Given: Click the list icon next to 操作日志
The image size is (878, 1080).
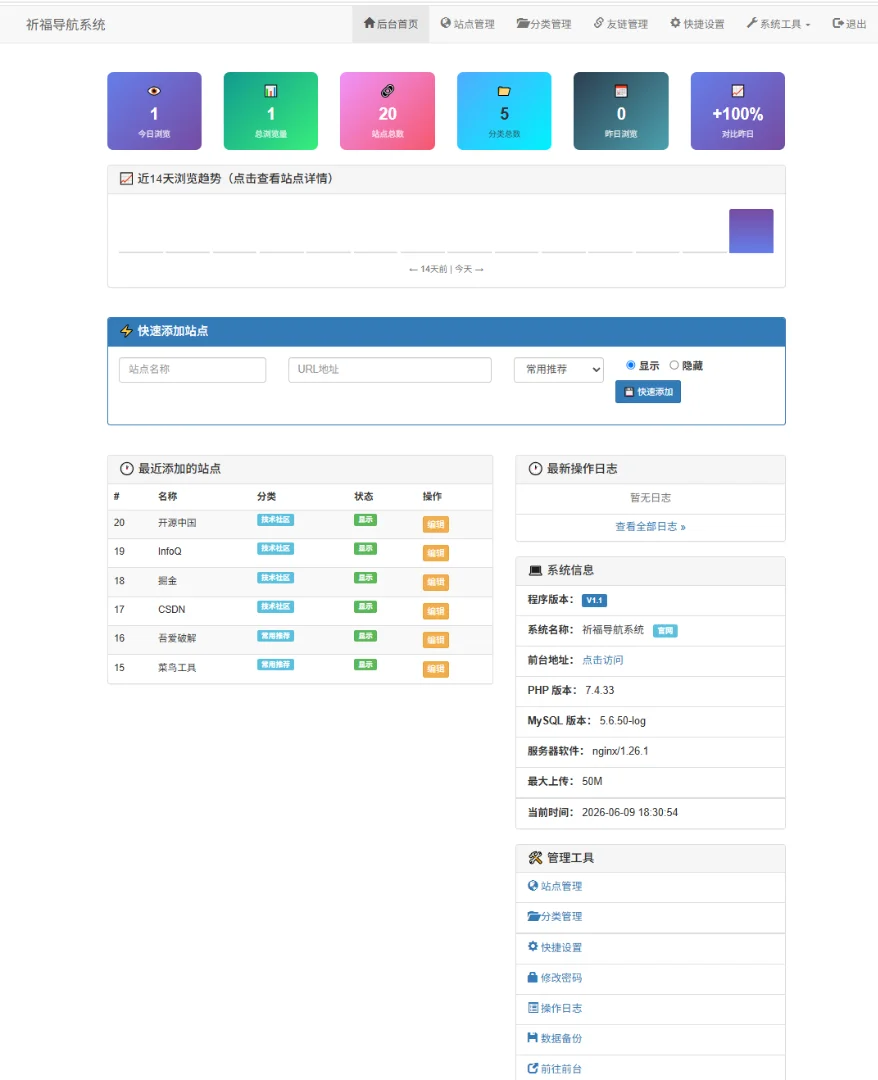Looking at the screenshot, I should point(533,1007).
